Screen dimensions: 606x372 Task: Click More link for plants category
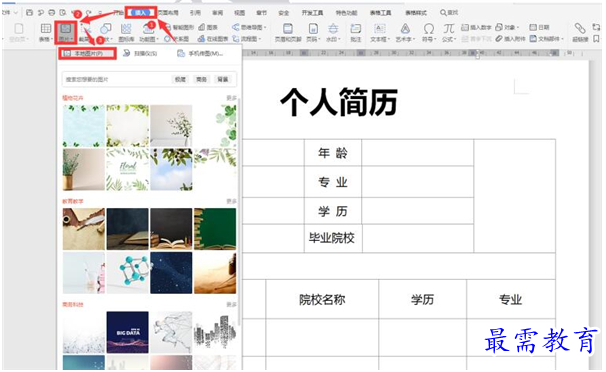(231, 98)
